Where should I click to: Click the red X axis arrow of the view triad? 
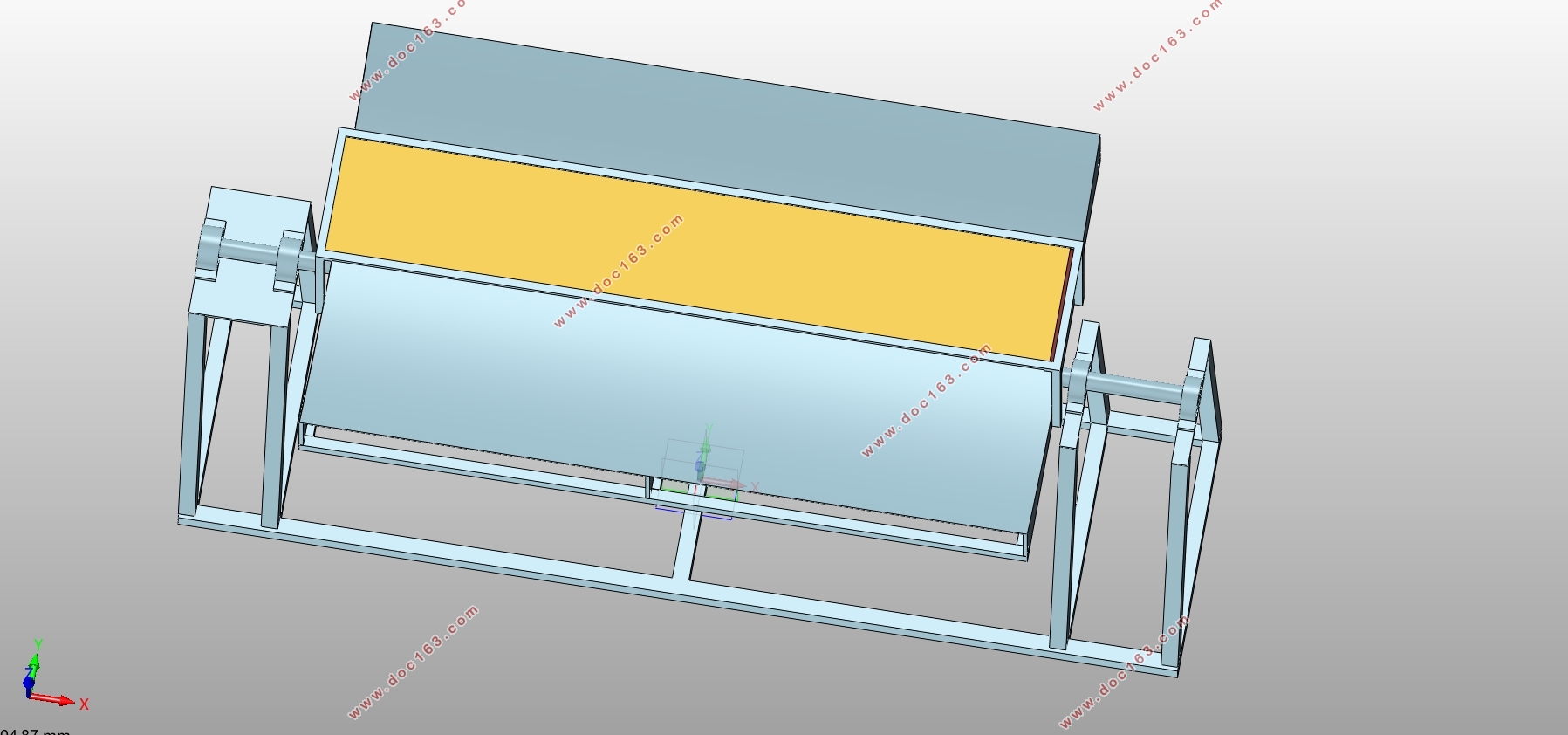click(x=54, y=698)
